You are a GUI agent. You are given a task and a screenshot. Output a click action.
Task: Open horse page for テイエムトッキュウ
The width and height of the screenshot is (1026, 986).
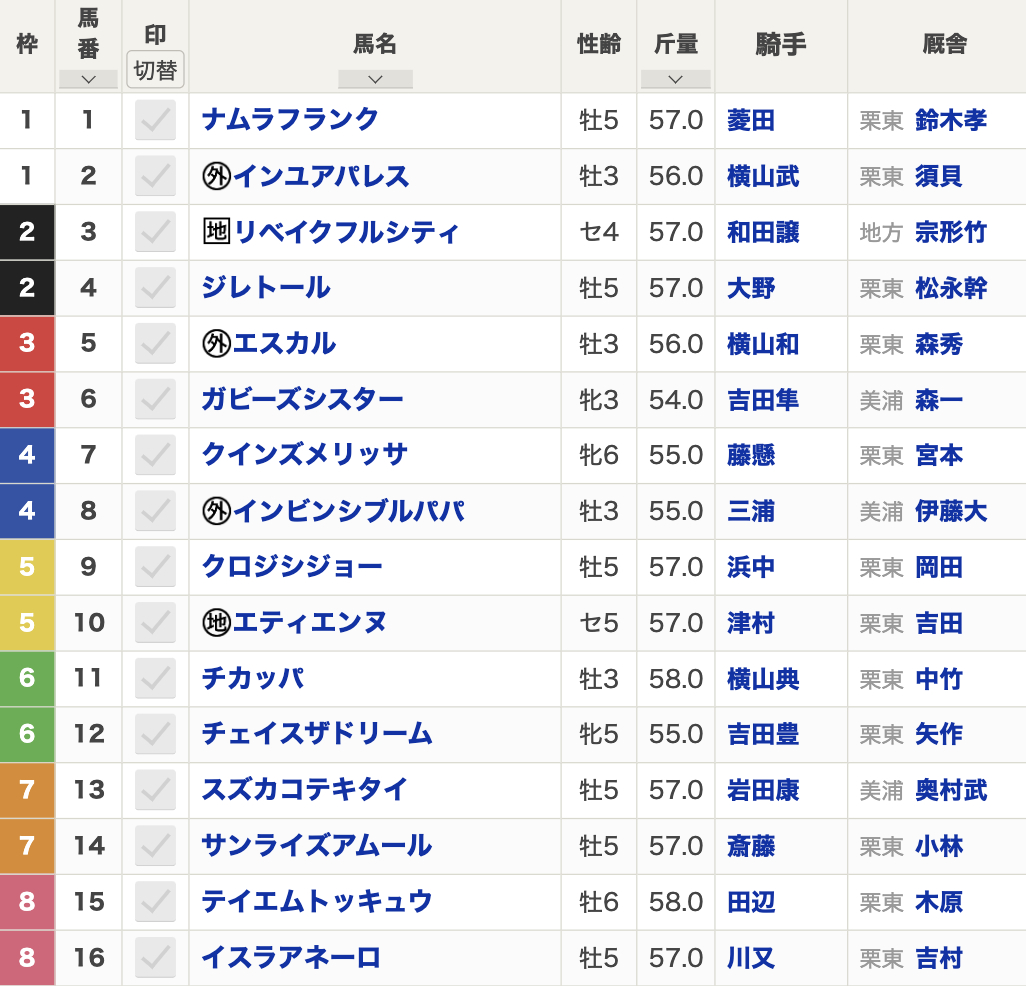click(317, 902)
